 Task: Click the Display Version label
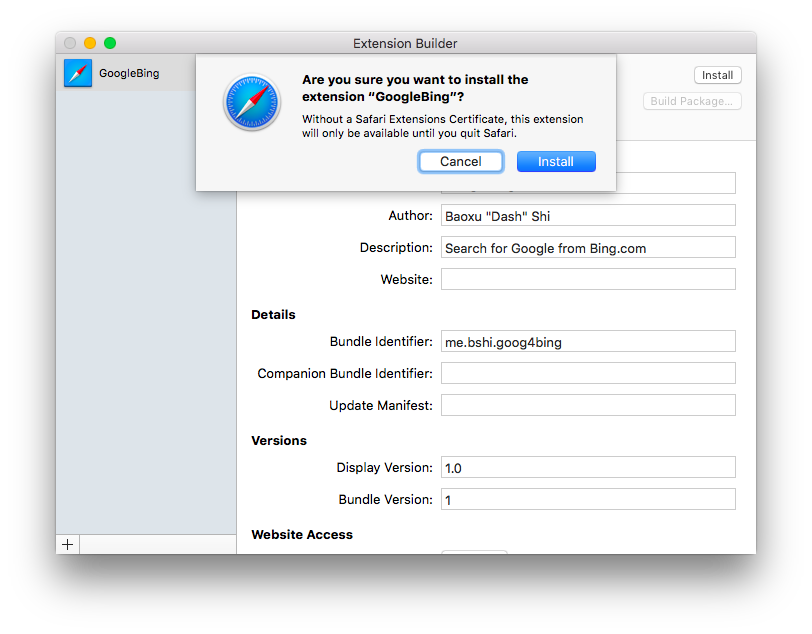point(384,467)
